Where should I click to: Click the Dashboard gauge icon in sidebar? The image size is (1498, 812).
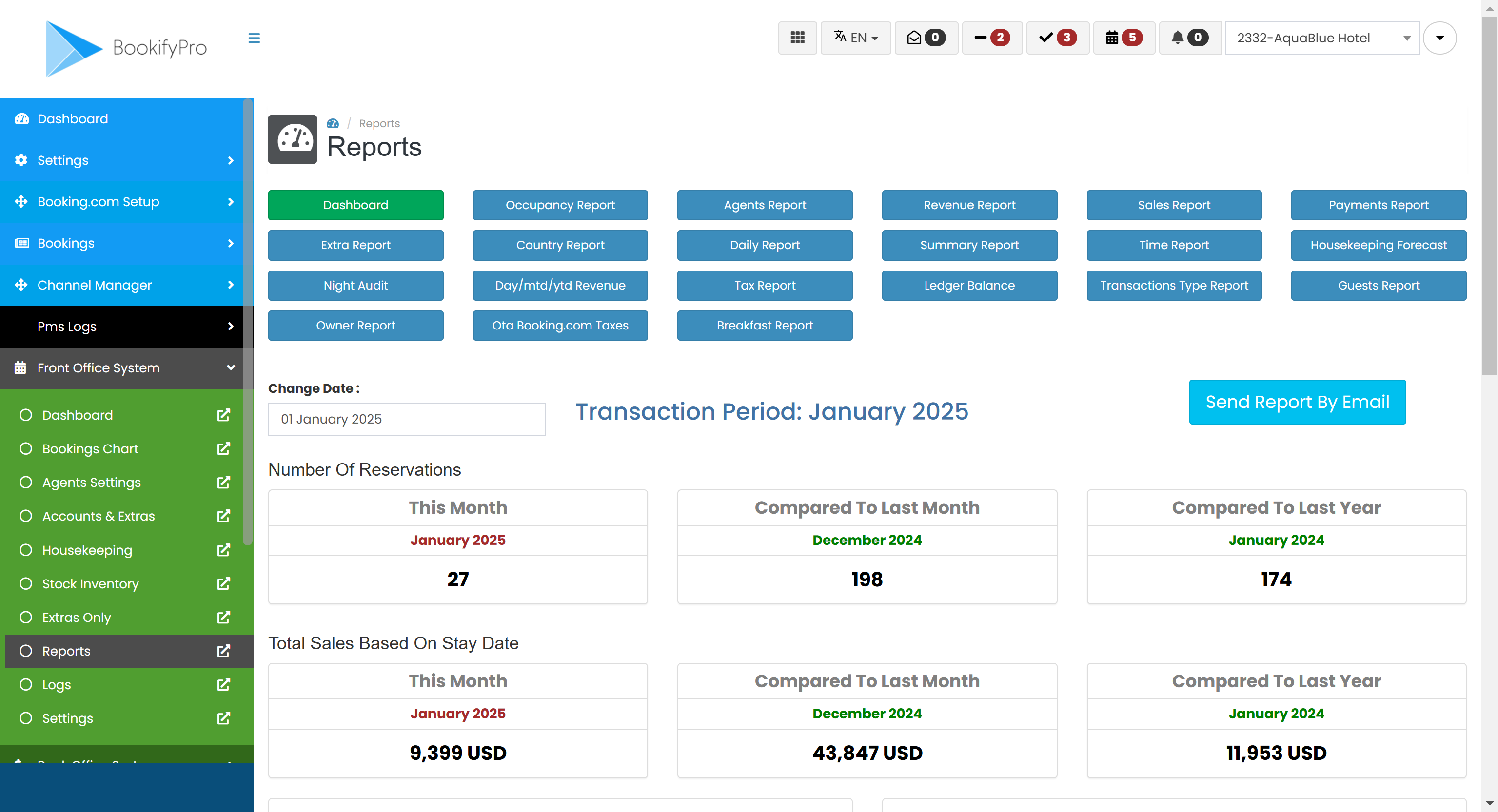(x=21, y=118)
